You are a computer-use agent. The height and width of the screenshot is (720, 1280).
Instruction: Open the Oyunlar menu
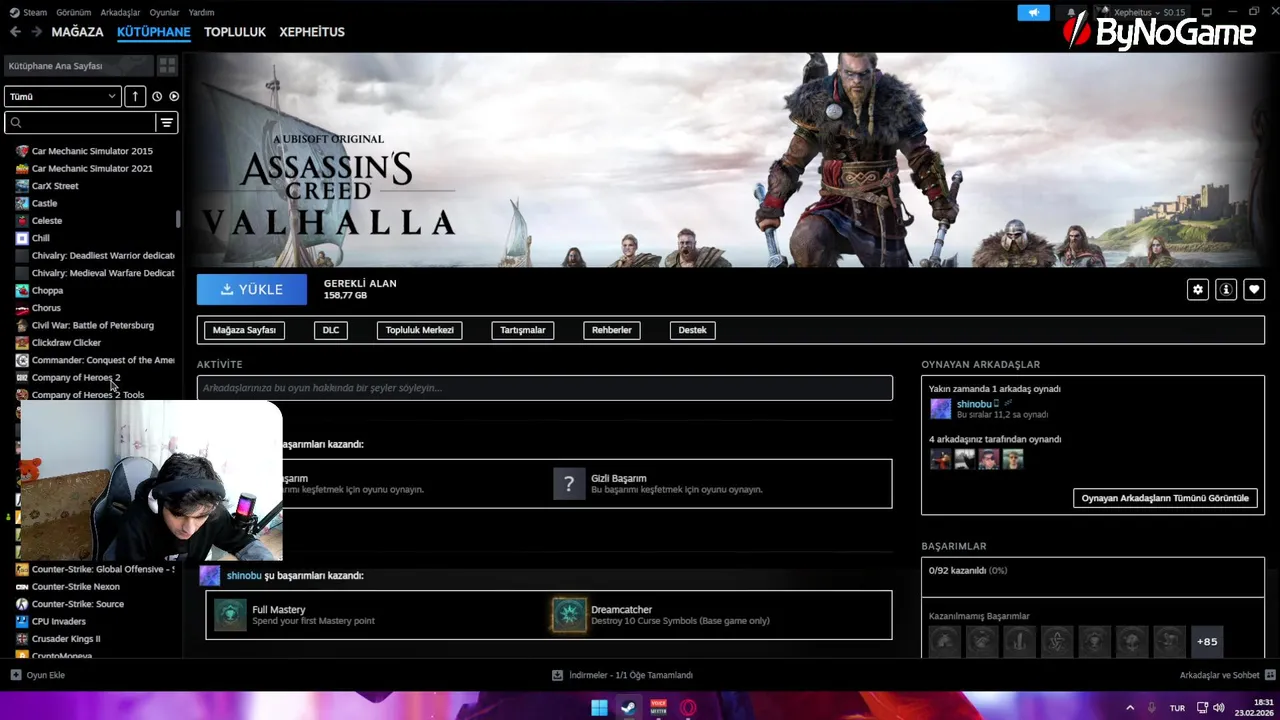click(x=165, y=12)
